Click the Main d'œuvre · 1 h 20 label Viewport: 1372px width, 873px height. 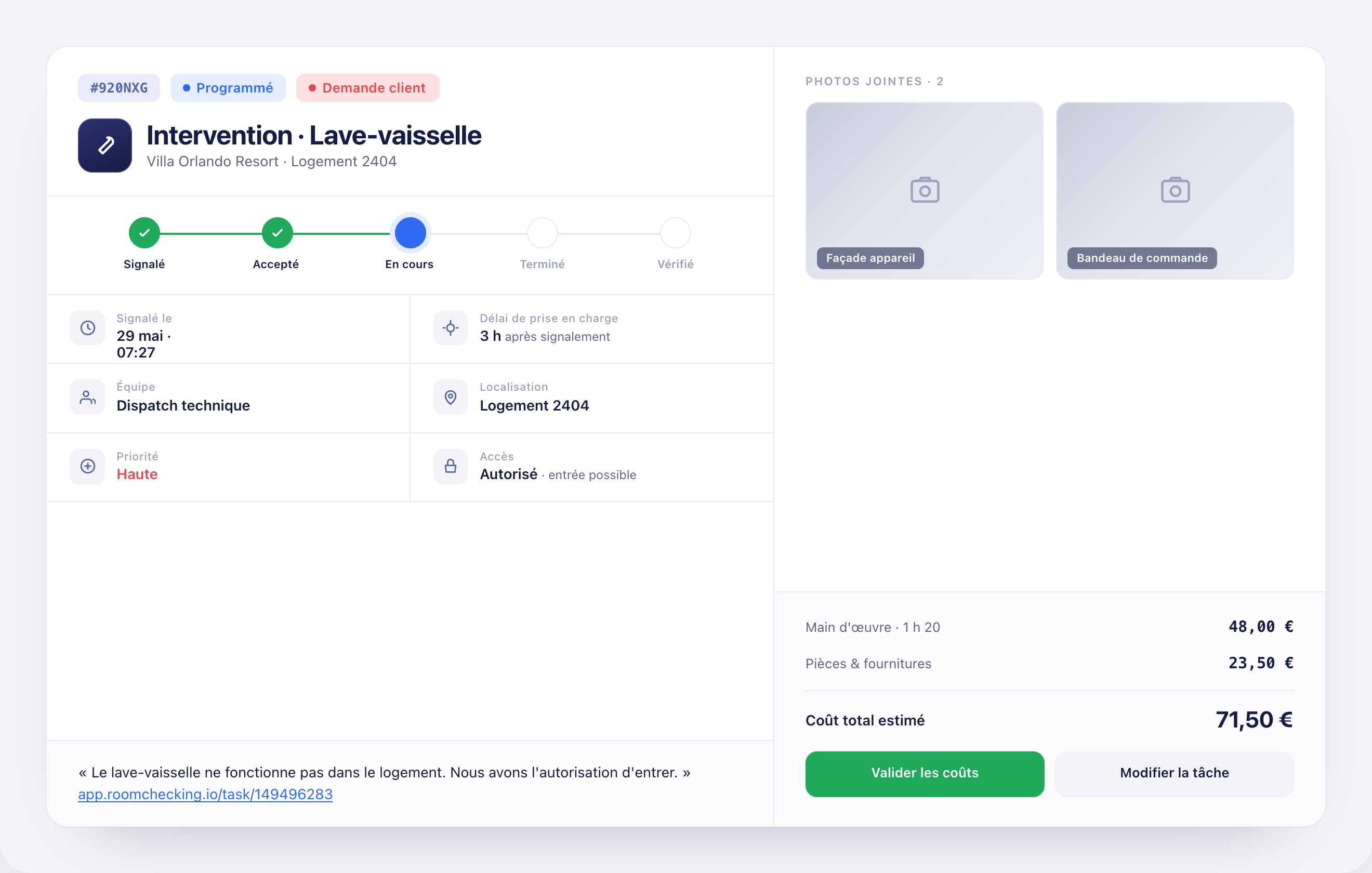[873, 627]
